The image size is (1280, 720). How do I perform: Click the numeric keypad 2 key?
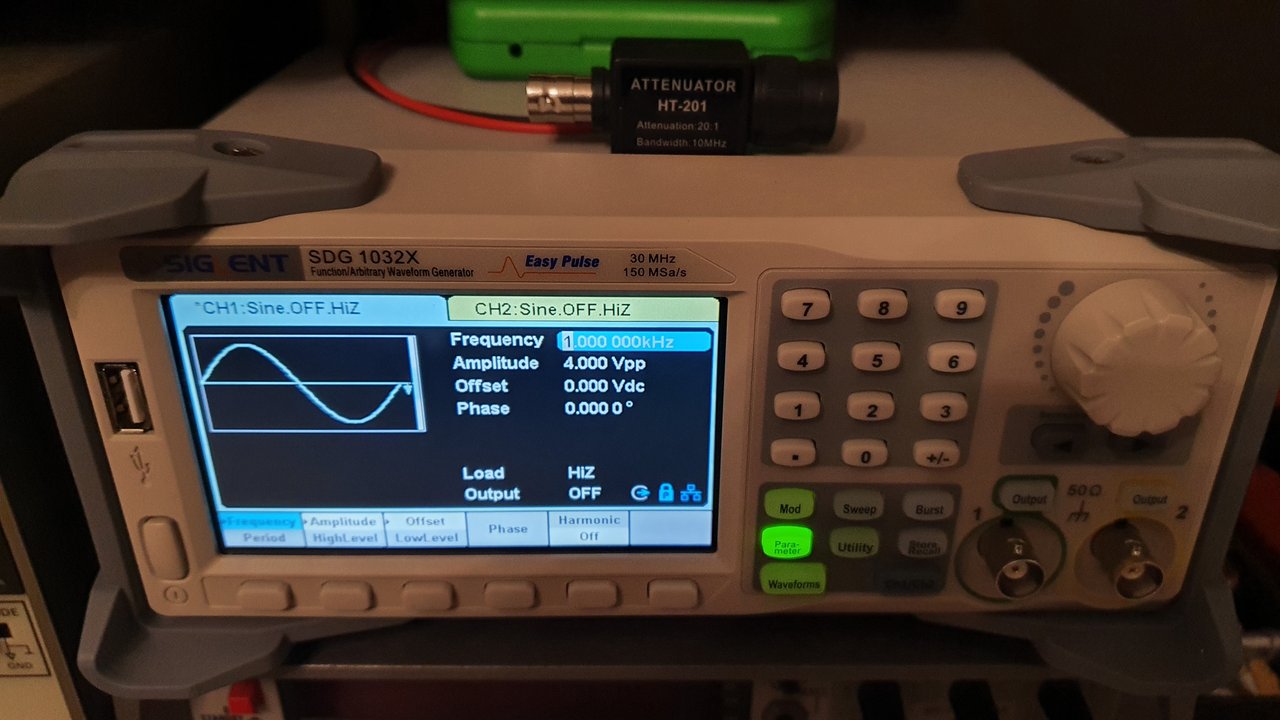click(x=871, y=408)
